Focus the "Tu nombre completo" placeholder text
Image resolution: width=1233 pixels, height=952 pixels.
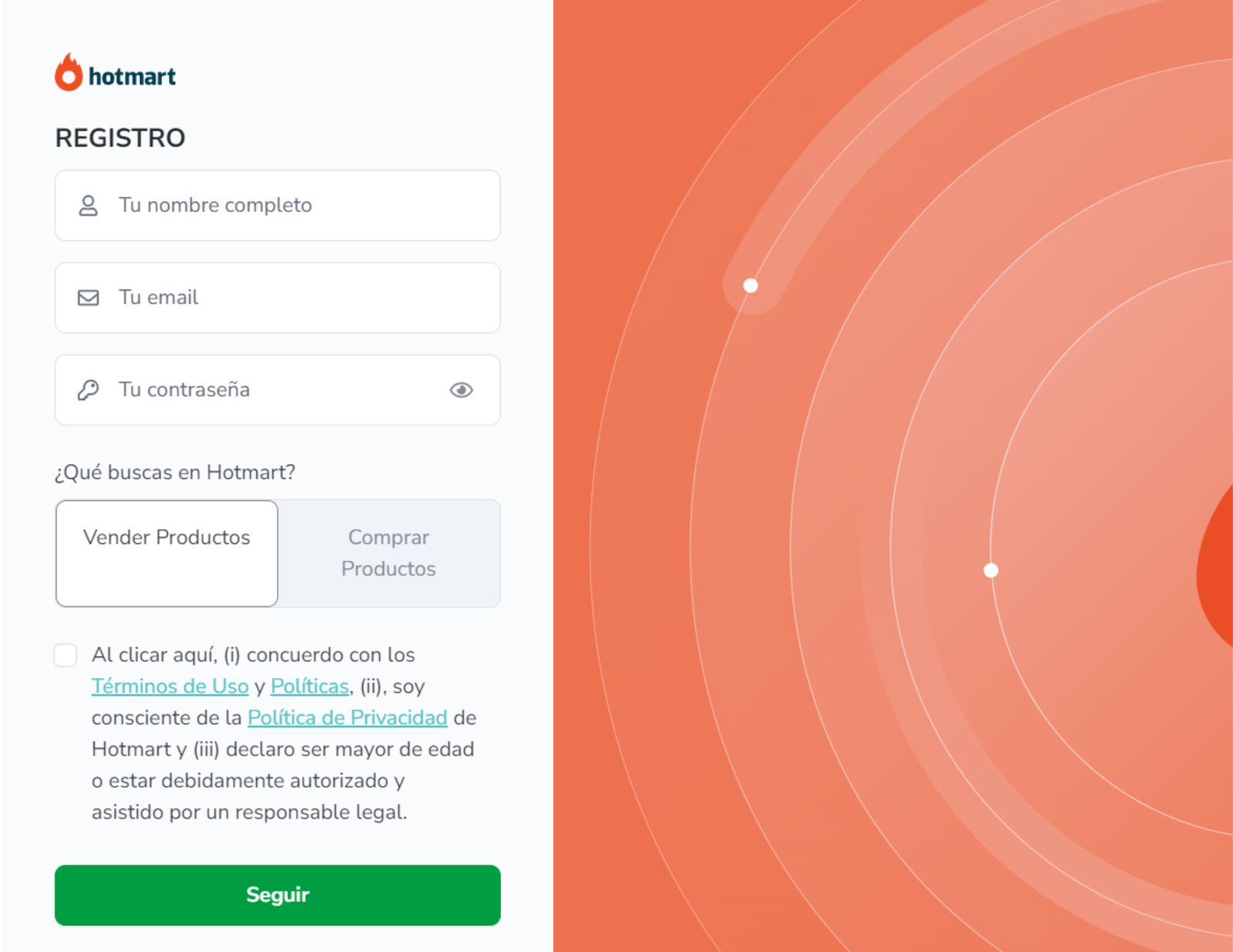click(x=215, y=206)
